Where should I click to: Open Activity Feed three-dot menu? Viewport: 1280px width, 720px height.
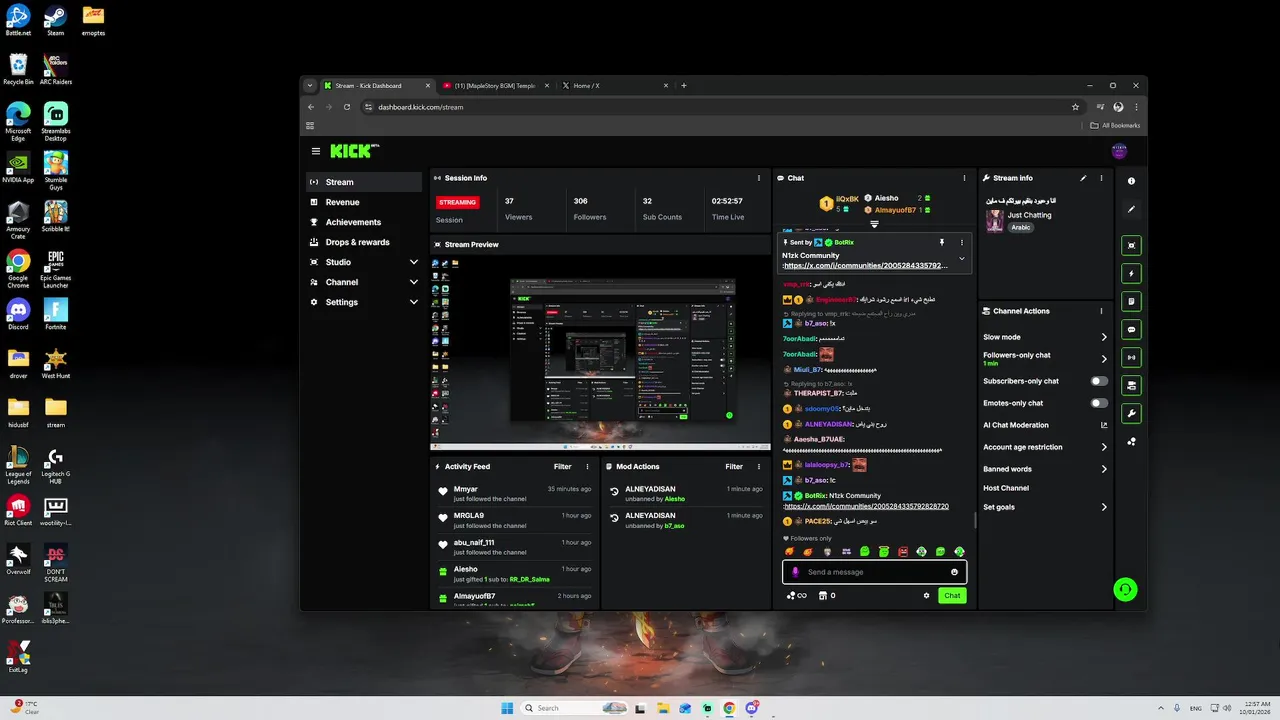588,467
